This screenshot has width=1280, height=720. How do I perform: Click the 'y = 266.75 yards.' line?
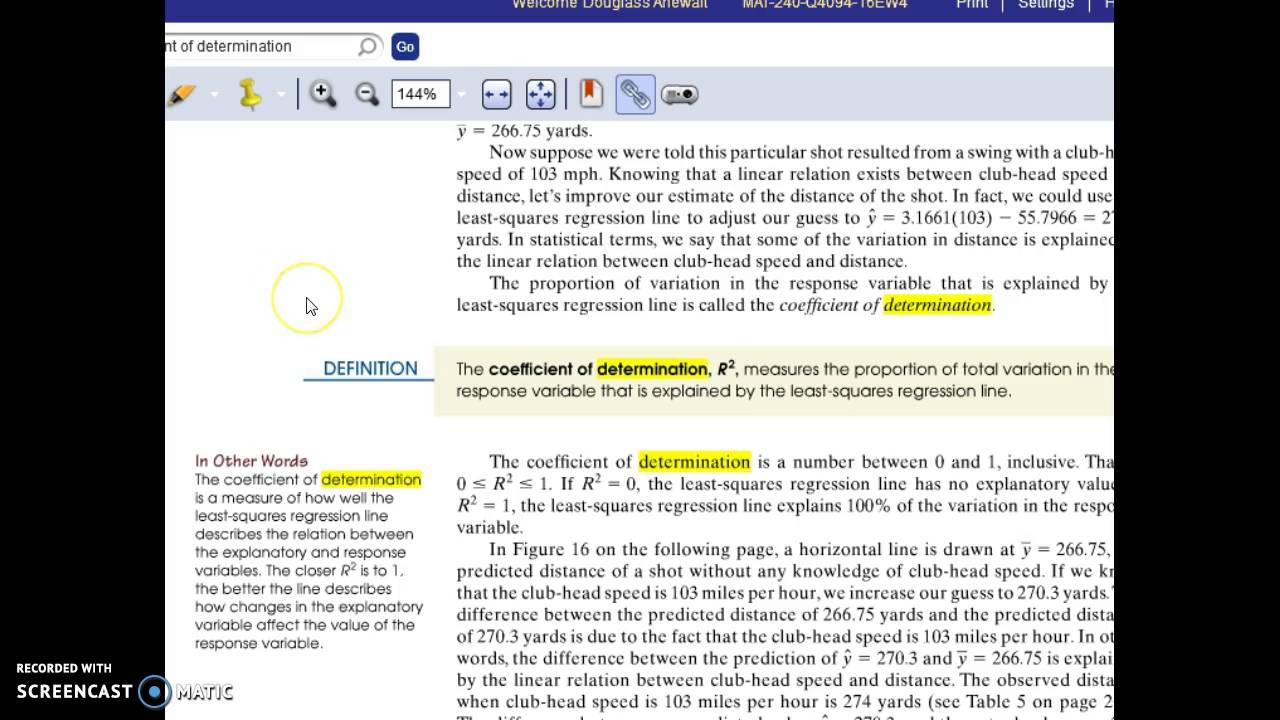pyautogui.click(x=525, y=131)
